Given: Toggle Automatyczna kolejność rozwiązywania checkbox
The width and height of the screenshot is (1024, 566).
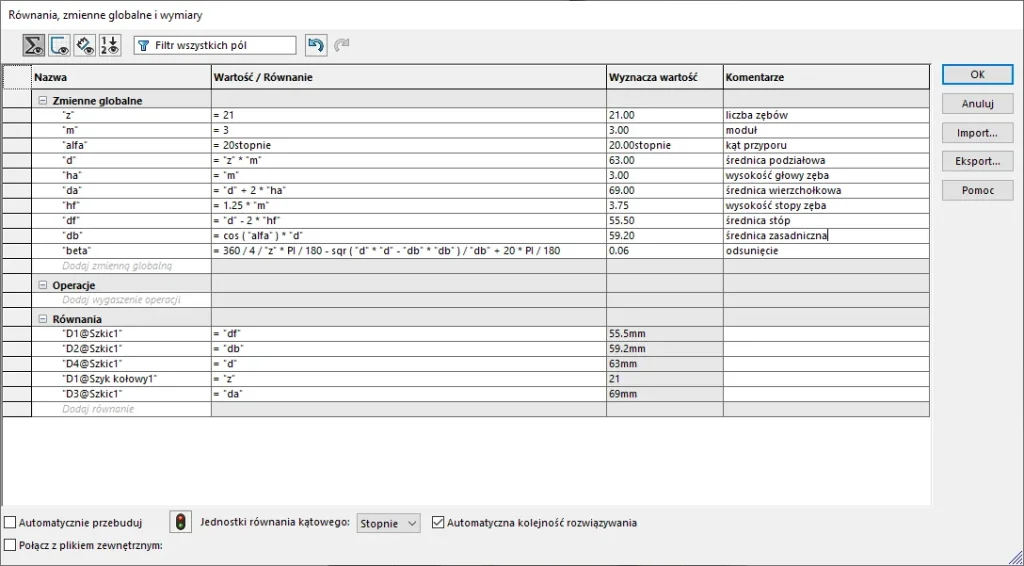Looking at the screenshot, I should click(438, 522).
